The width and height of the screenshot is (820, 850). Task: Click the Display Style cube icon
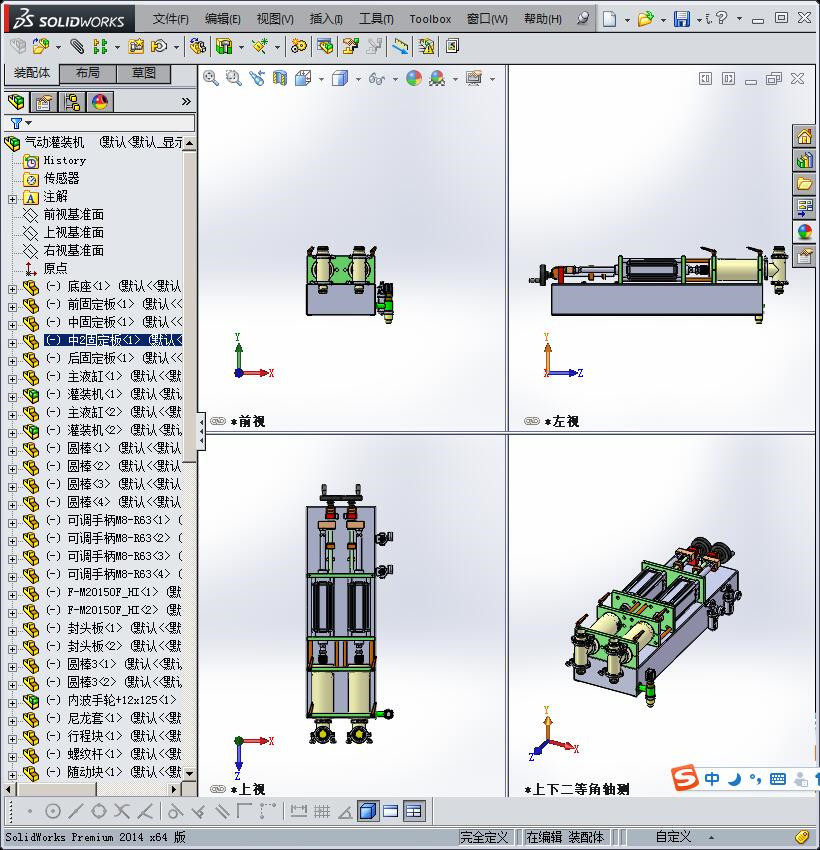pyautogui.click(x=340, y=79)
